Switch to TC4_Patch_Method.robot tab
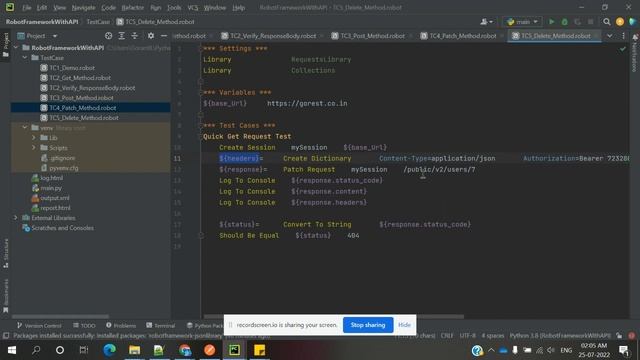The width and height of the screenshot is (640, 360). coord(462,36)
